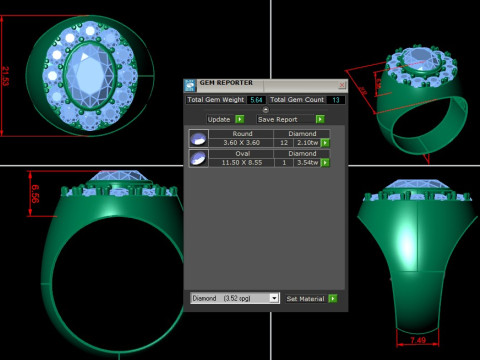Click the Total Gem Count label
The height and width of the screenshot is (360, 480).
pyautogui.click(x=297, y=100)
